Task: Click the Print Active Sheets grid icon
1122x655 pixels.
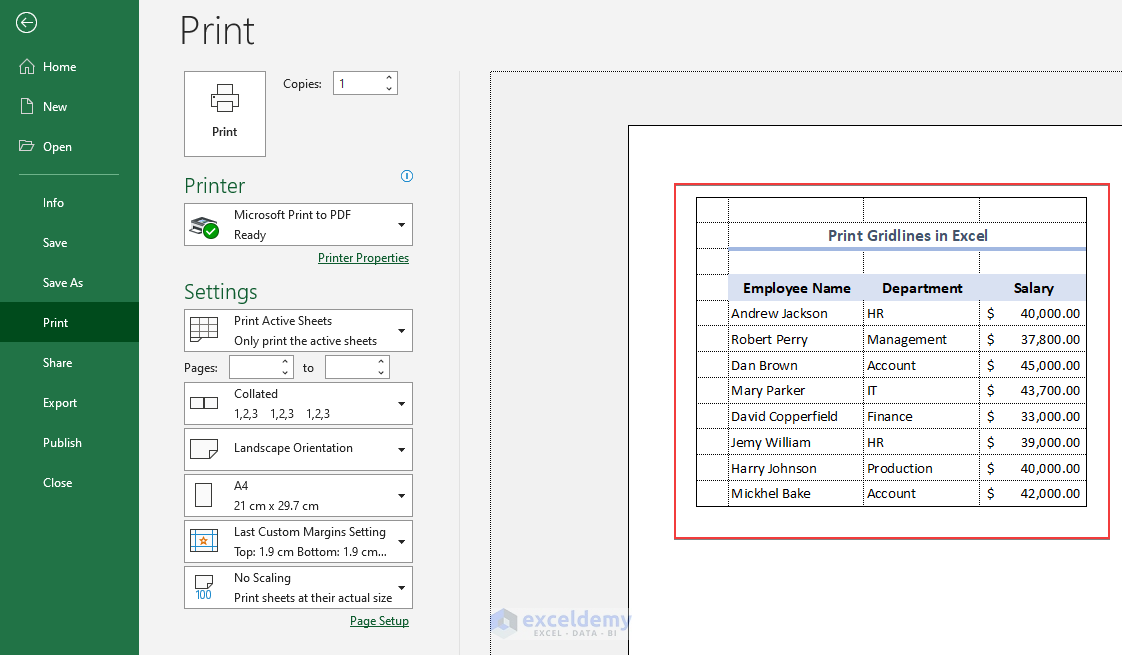Action: [x=204, y=330]
